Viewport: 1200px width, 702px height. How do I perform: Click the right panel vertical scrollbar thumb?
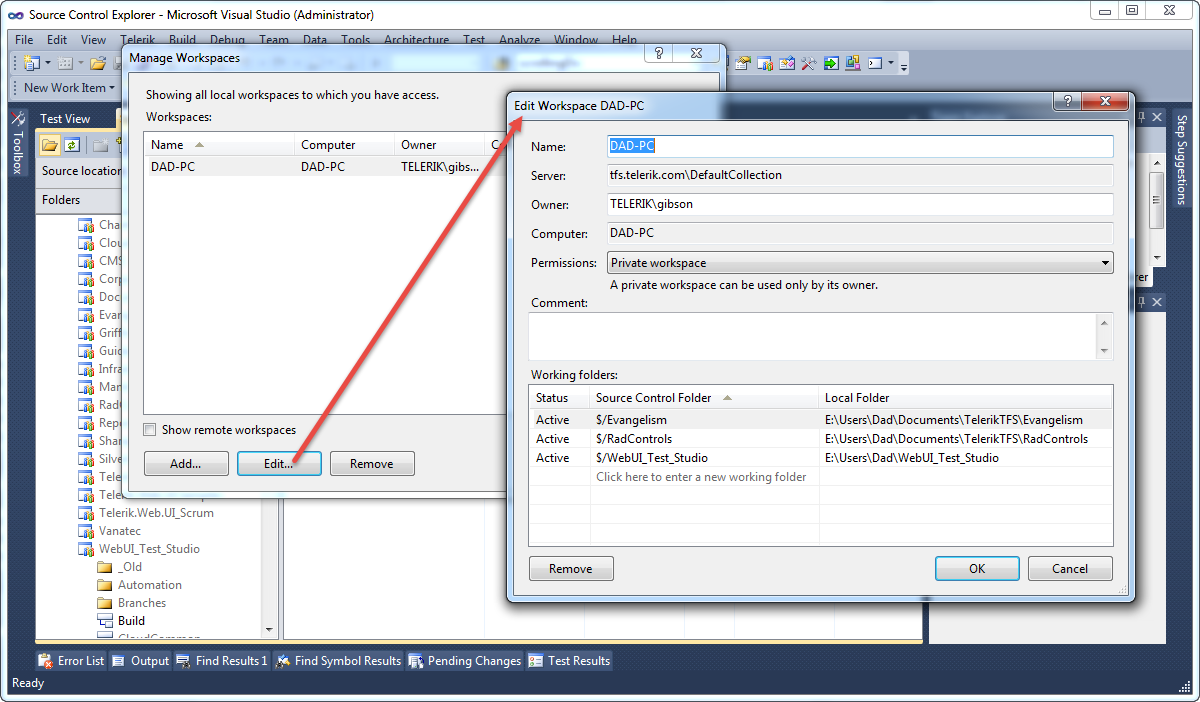(x=1157, y=200)
